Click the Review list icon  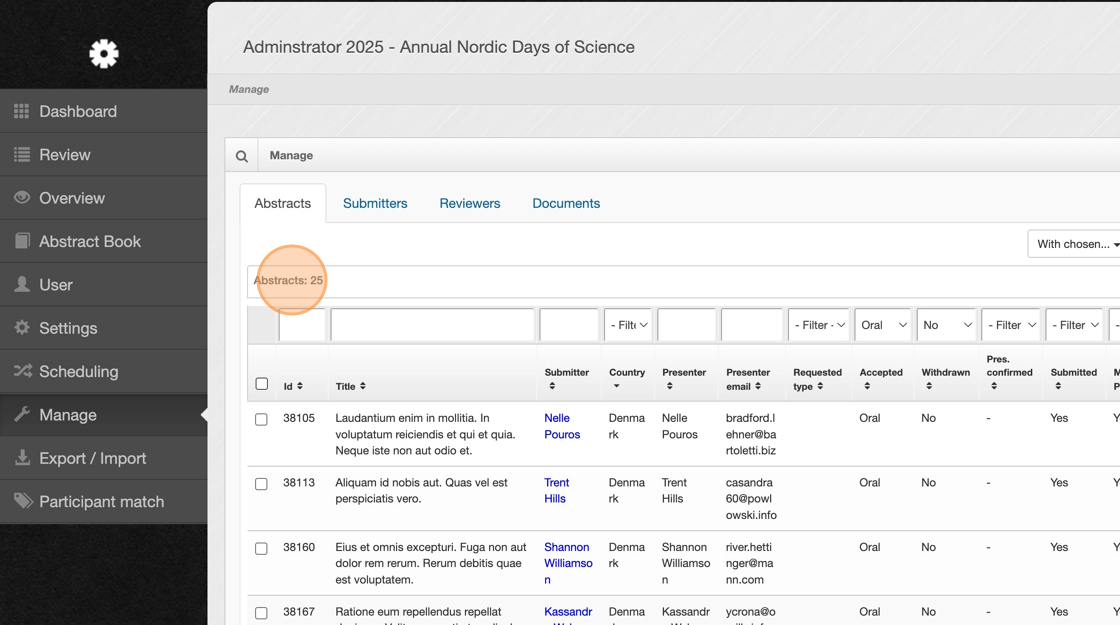tap(22, 155)
